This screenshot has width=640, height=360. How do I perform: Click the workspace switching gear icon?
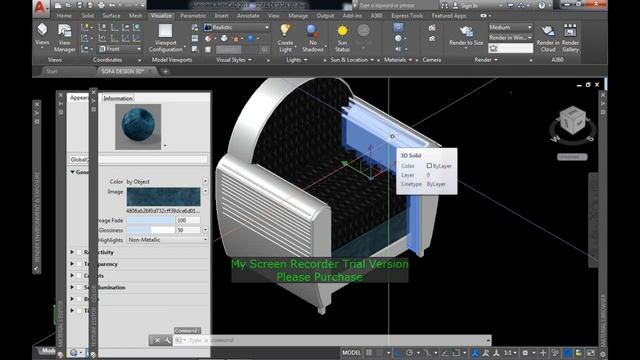(525, 353)
